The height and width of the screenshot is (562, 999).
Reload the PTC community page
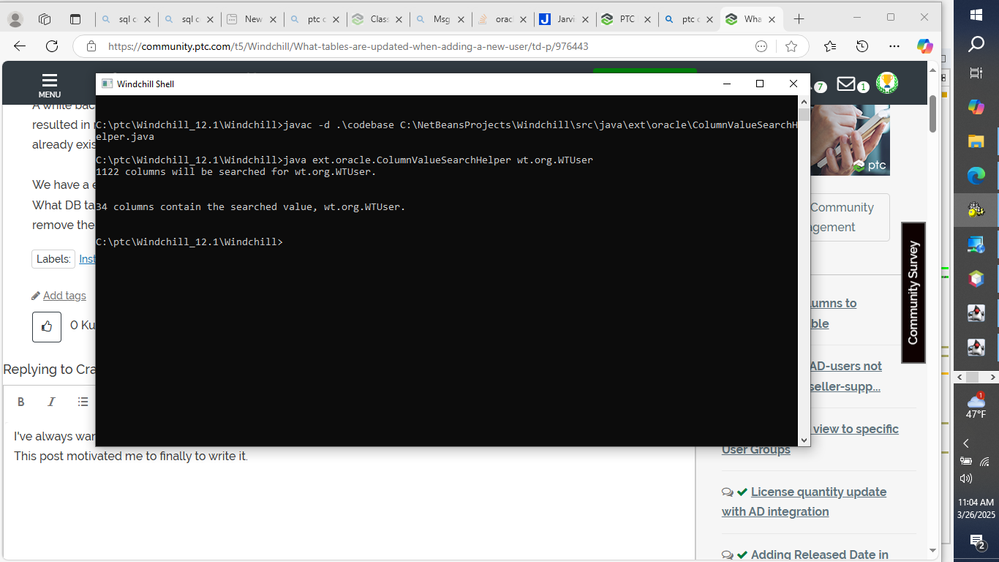(x=52, y=46)
